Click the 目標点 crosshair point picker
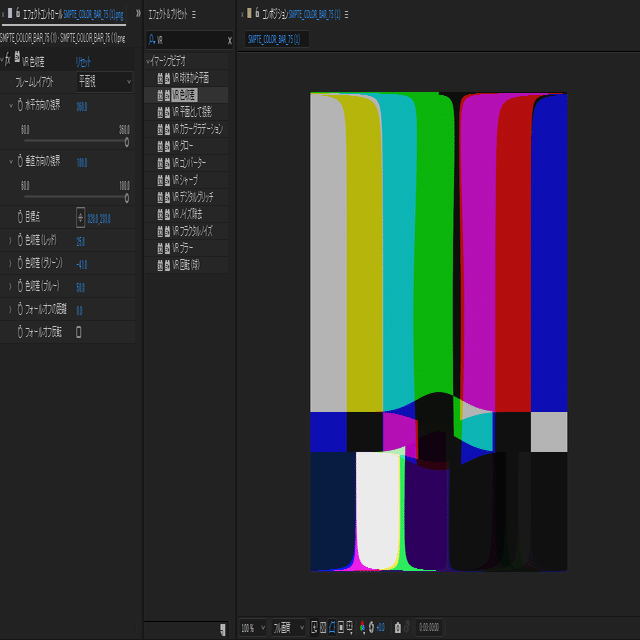The image size is (640, 640). click(80, 218)
